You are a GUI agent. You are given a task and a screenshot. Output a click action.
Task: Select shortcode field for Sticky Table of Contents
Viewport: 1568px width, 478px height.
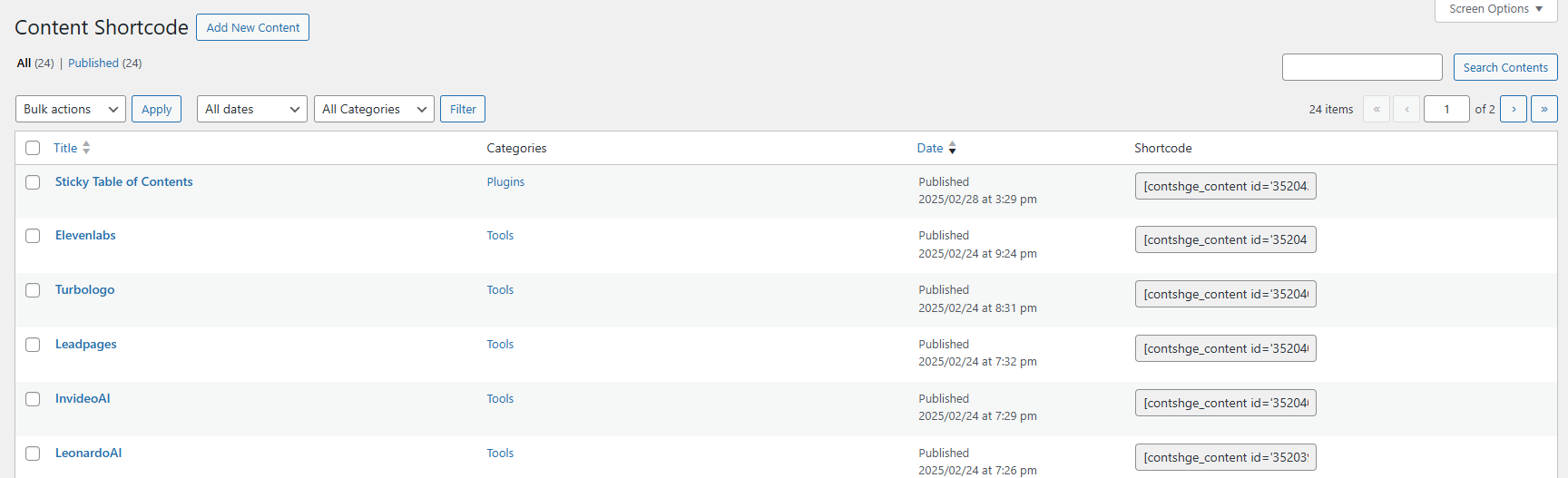[x=1225, y=186]
